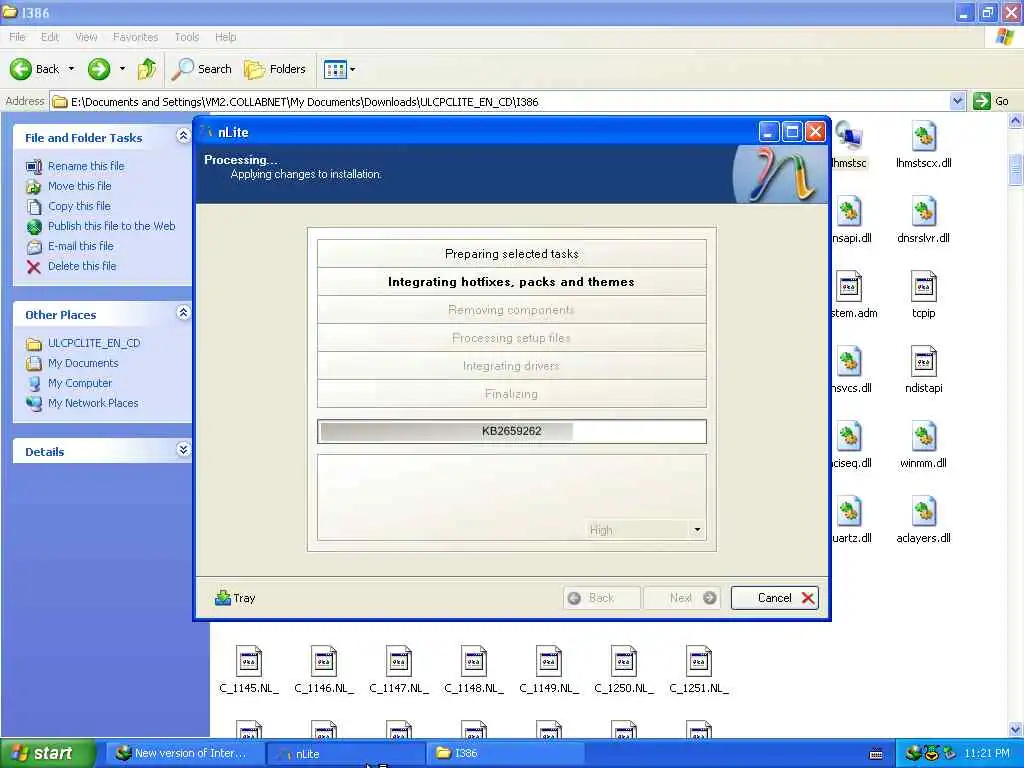The width and height of the screenshot is (1024, 768).
Task: Collapse the File and Folder Tasks panel
Action: click(183, 136)
